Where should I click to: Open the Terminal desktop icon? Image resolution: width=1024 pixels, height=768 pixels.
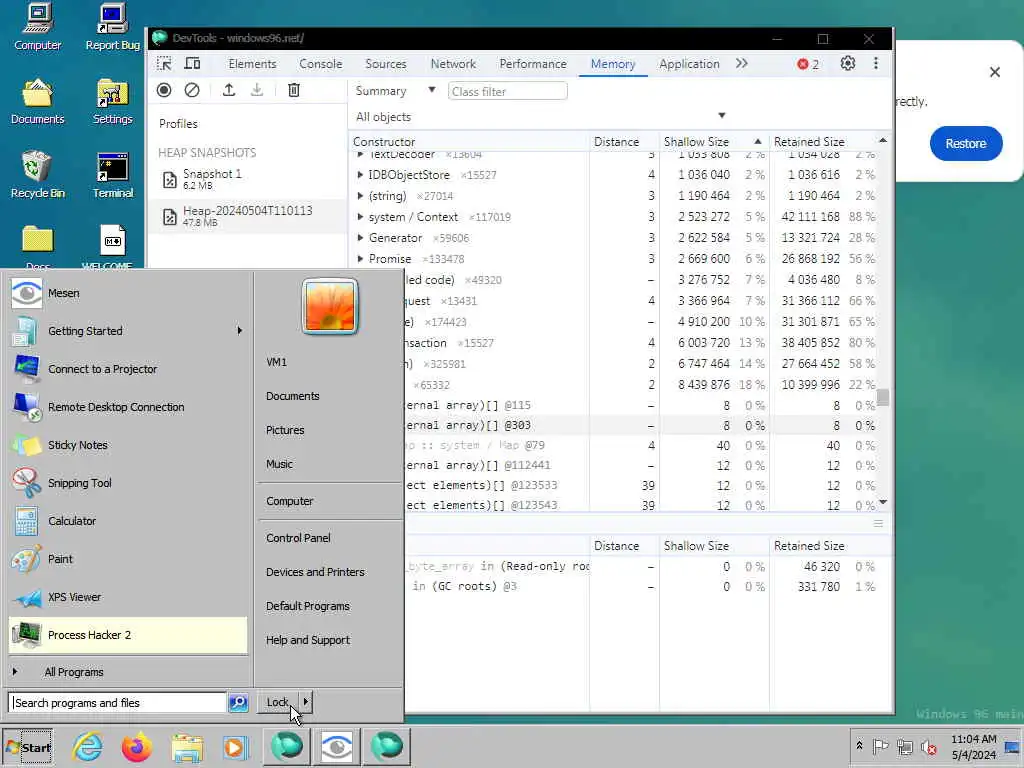(112, 174)
